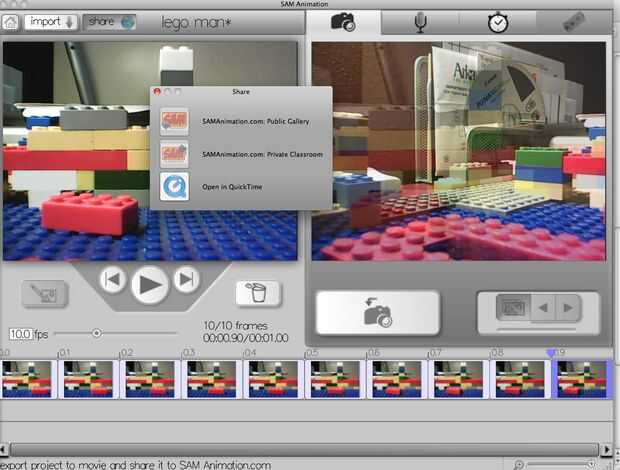Click the QuickTime logo icon
This screenshot has height=470, width=620.
point(174,187)
